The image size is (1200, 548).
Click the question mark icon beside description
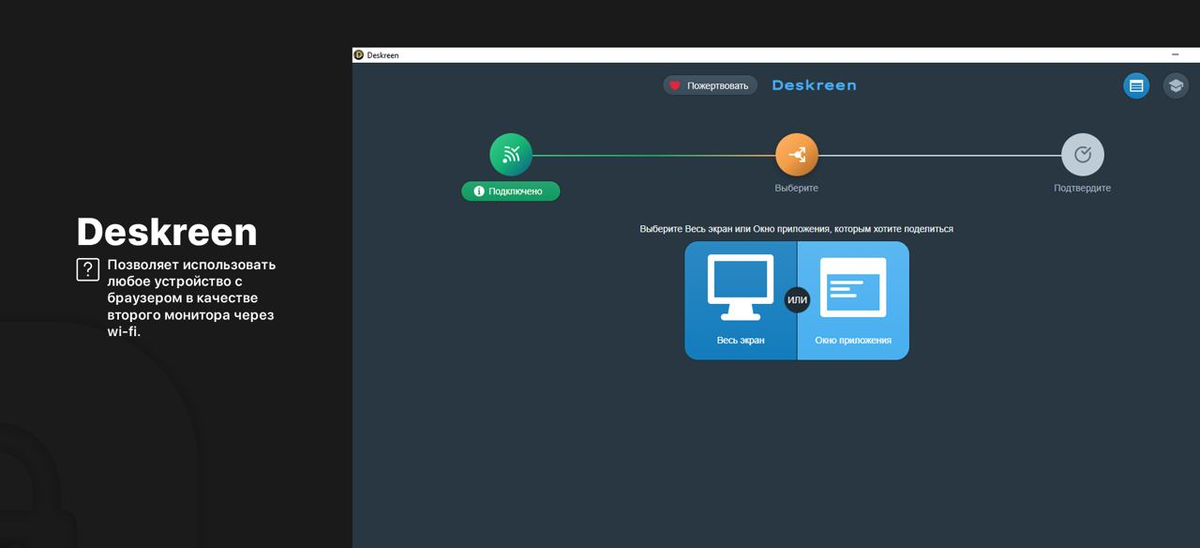pos(88,269)
